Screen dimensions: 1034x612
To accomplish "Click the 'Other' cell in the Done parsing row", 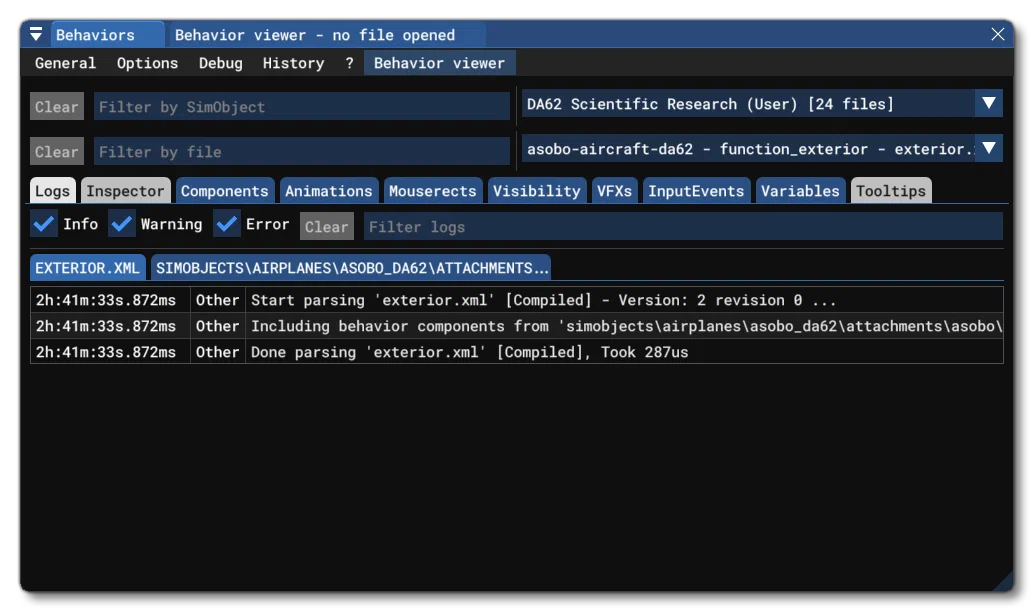I will coord(218,352).
